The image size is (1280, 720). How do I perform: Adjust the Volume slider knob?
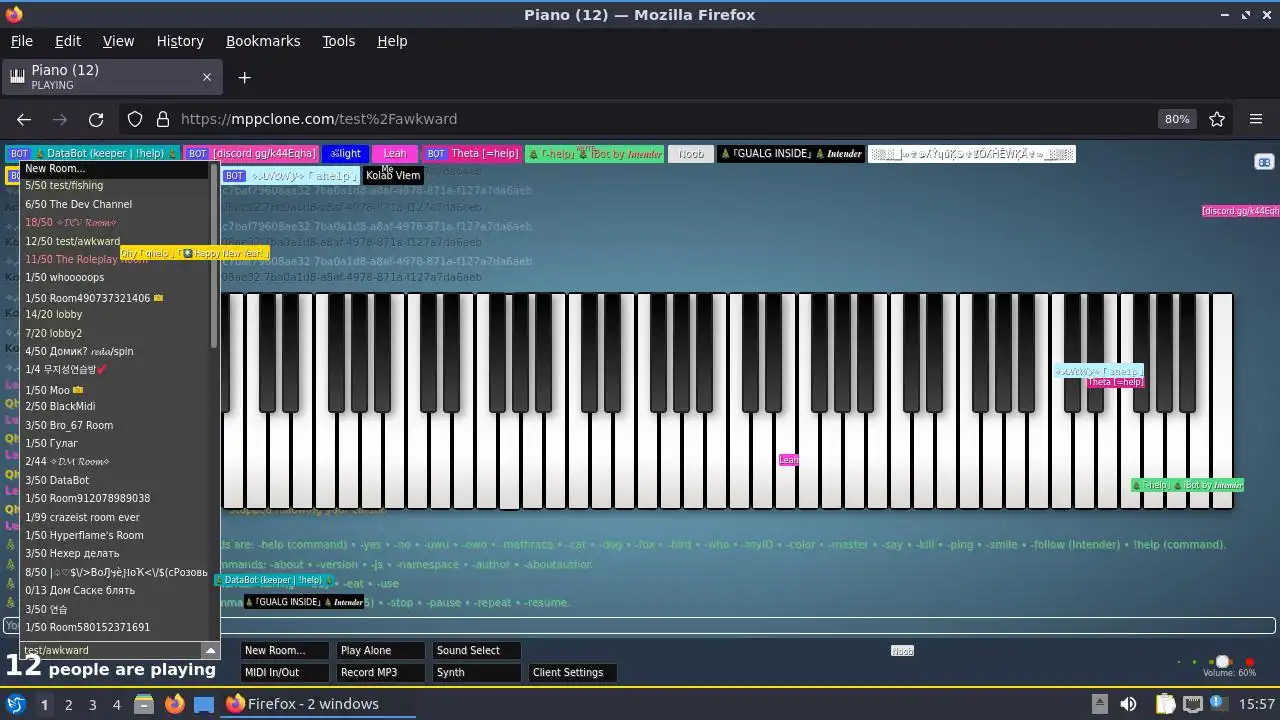1222,661
